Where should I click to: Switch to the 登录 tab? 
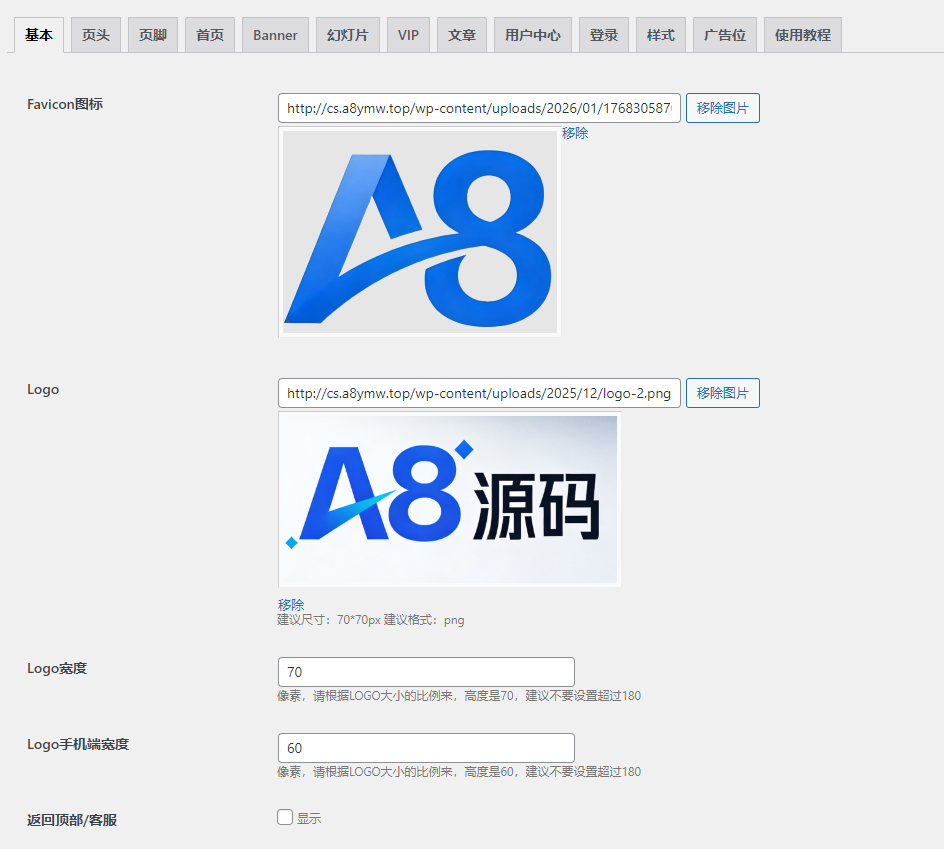tap(603, 34)
